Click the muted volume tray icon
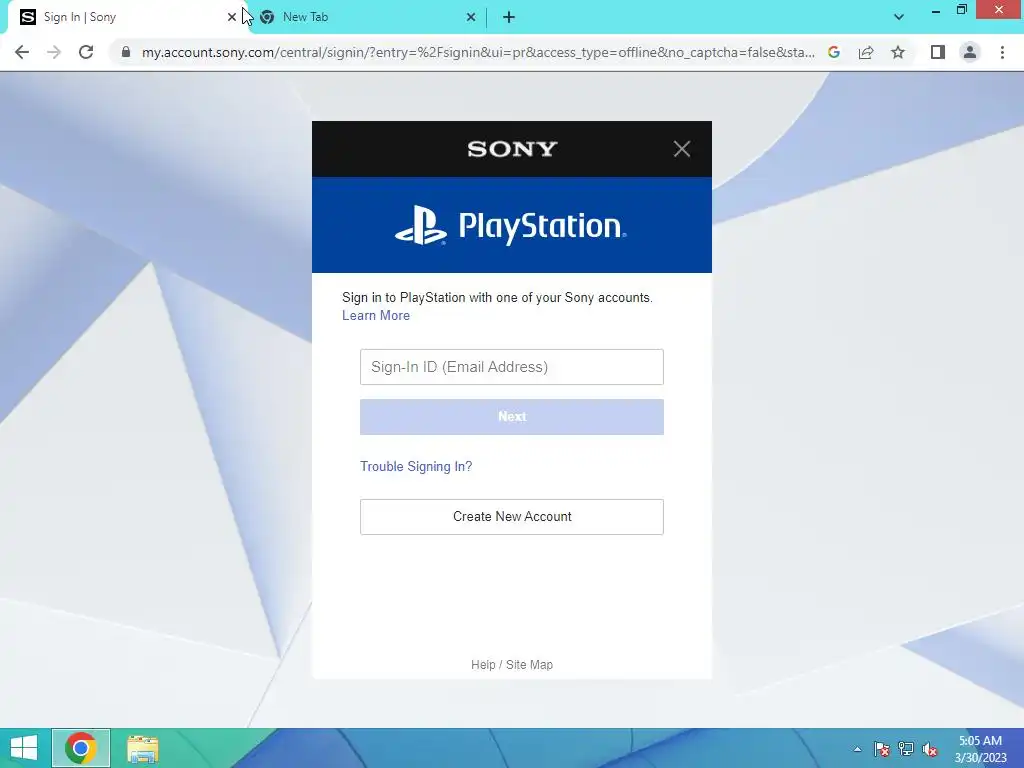This screenshot has width=1024, height=768. (930, 749)
